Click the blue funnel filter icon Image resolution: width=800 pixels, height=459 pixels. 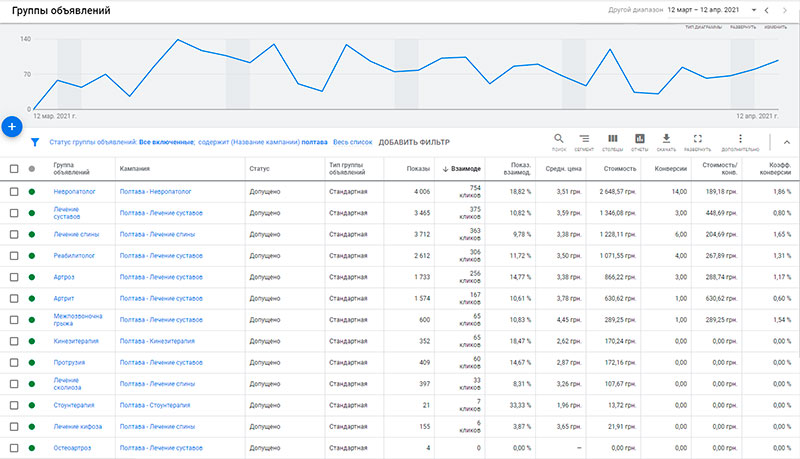35,142
